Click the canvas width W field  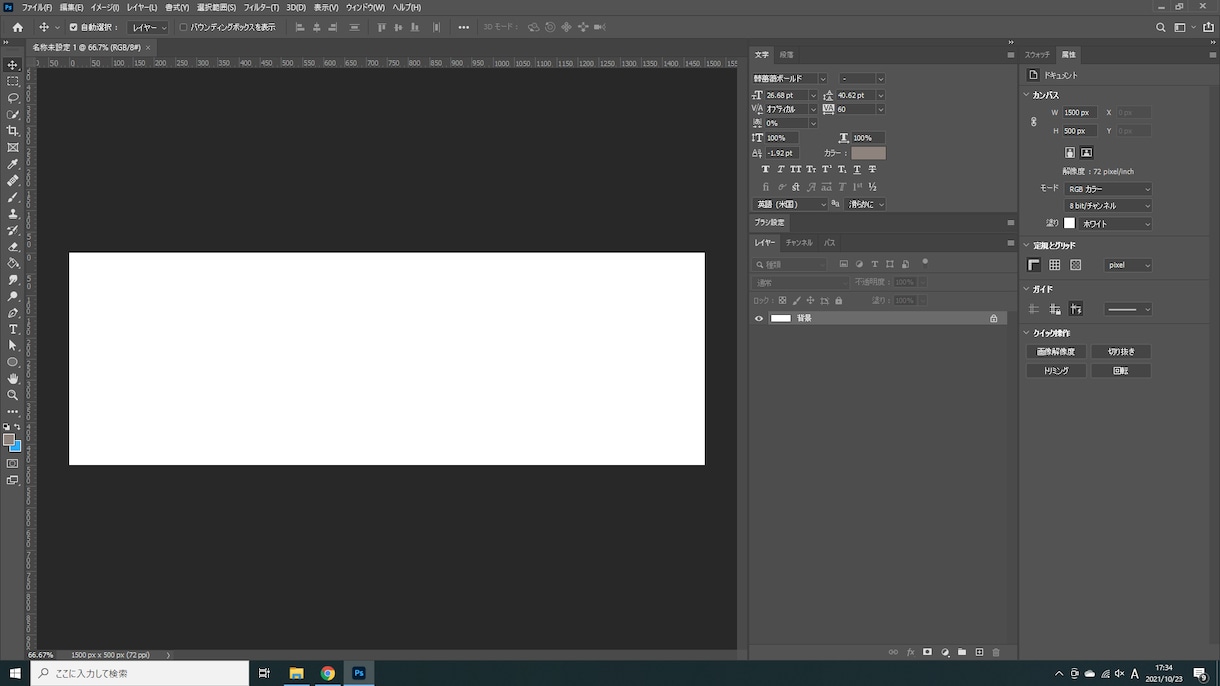[1080, 113]
